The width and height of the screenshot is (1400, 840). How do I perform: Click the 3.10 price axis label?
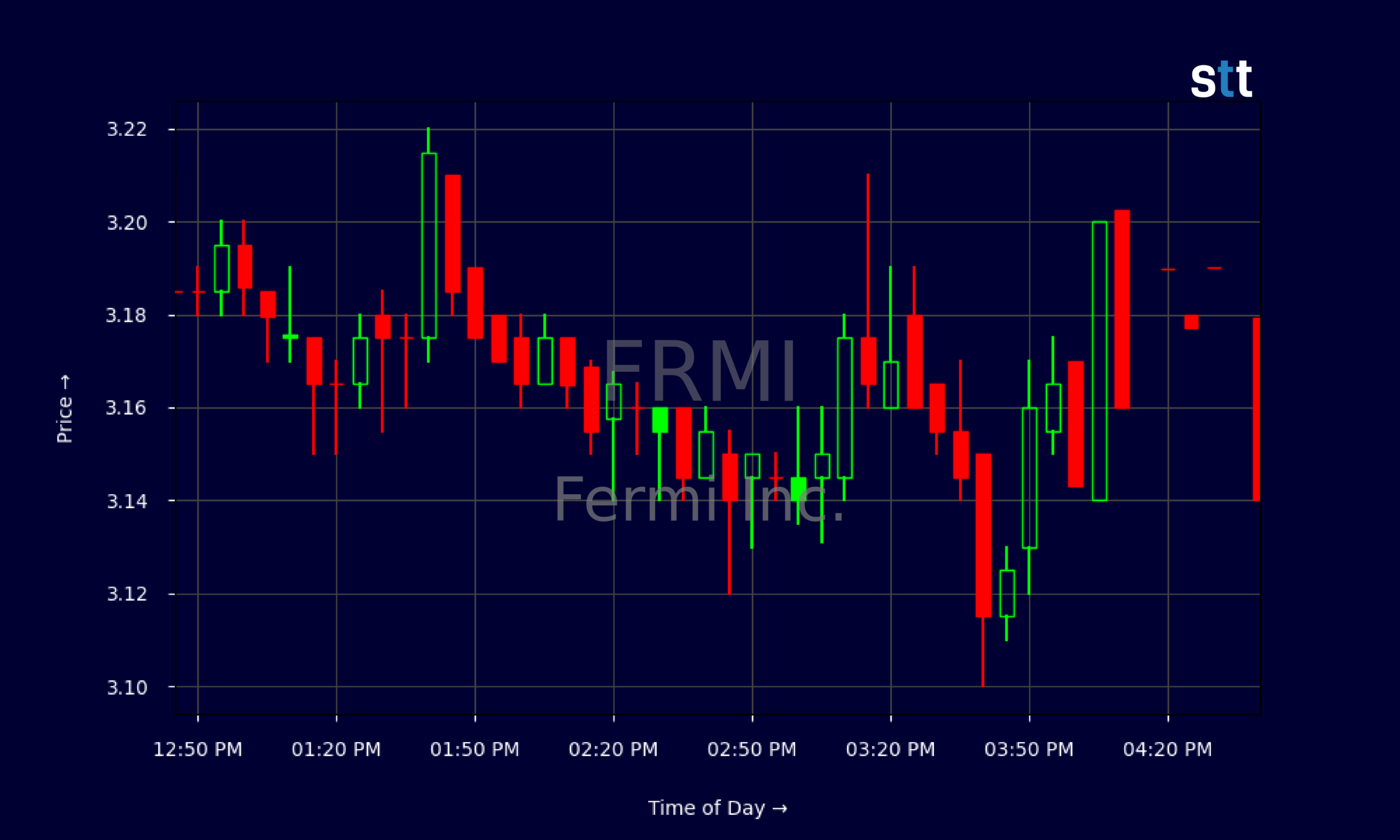(x=127, y=687)
